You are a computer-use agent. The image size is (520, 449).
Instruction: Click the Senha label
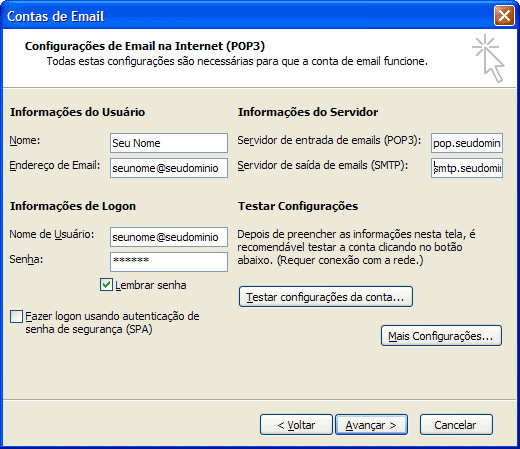(x=26, y=259)
